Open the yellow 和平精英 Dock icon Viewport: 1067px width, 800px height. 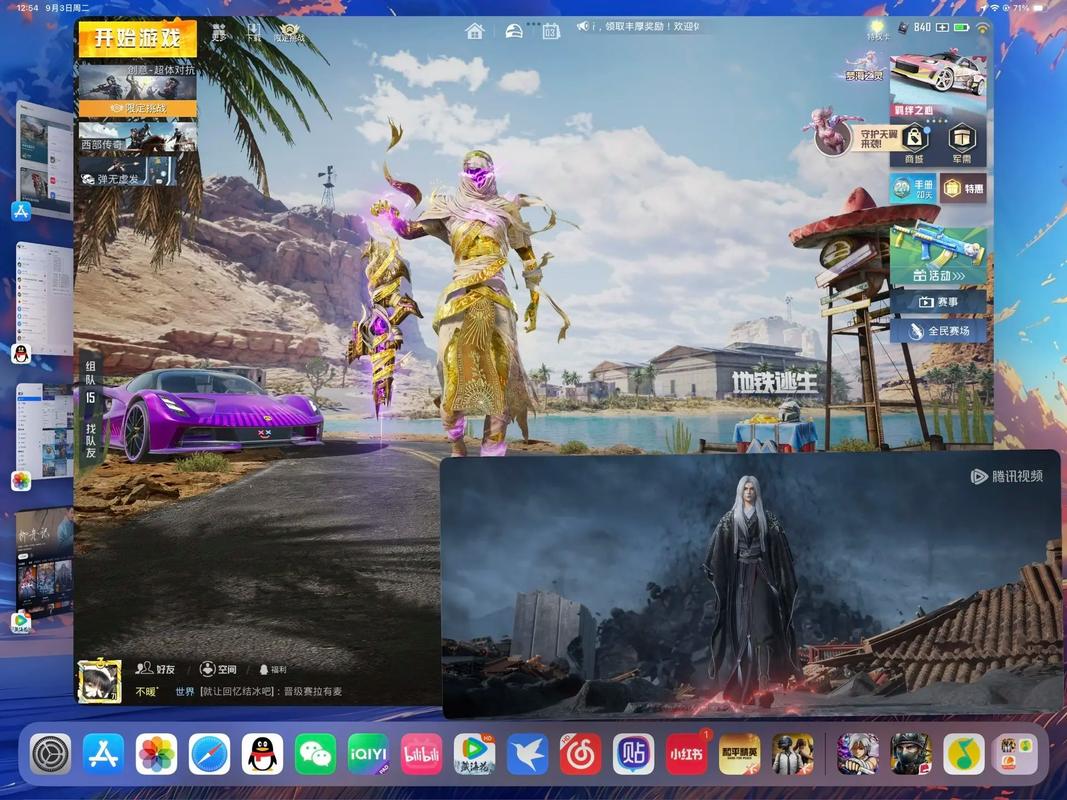[740, 754]
